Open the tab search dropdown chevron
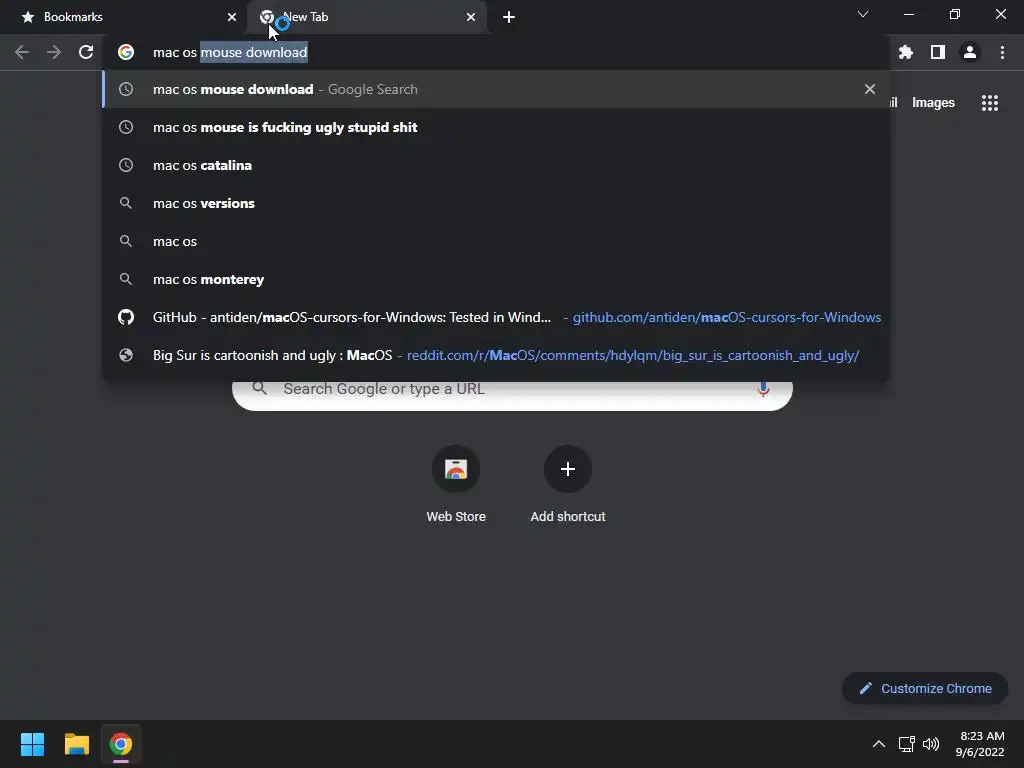This screenshot has height=768, width=1024. pos(863,14)
